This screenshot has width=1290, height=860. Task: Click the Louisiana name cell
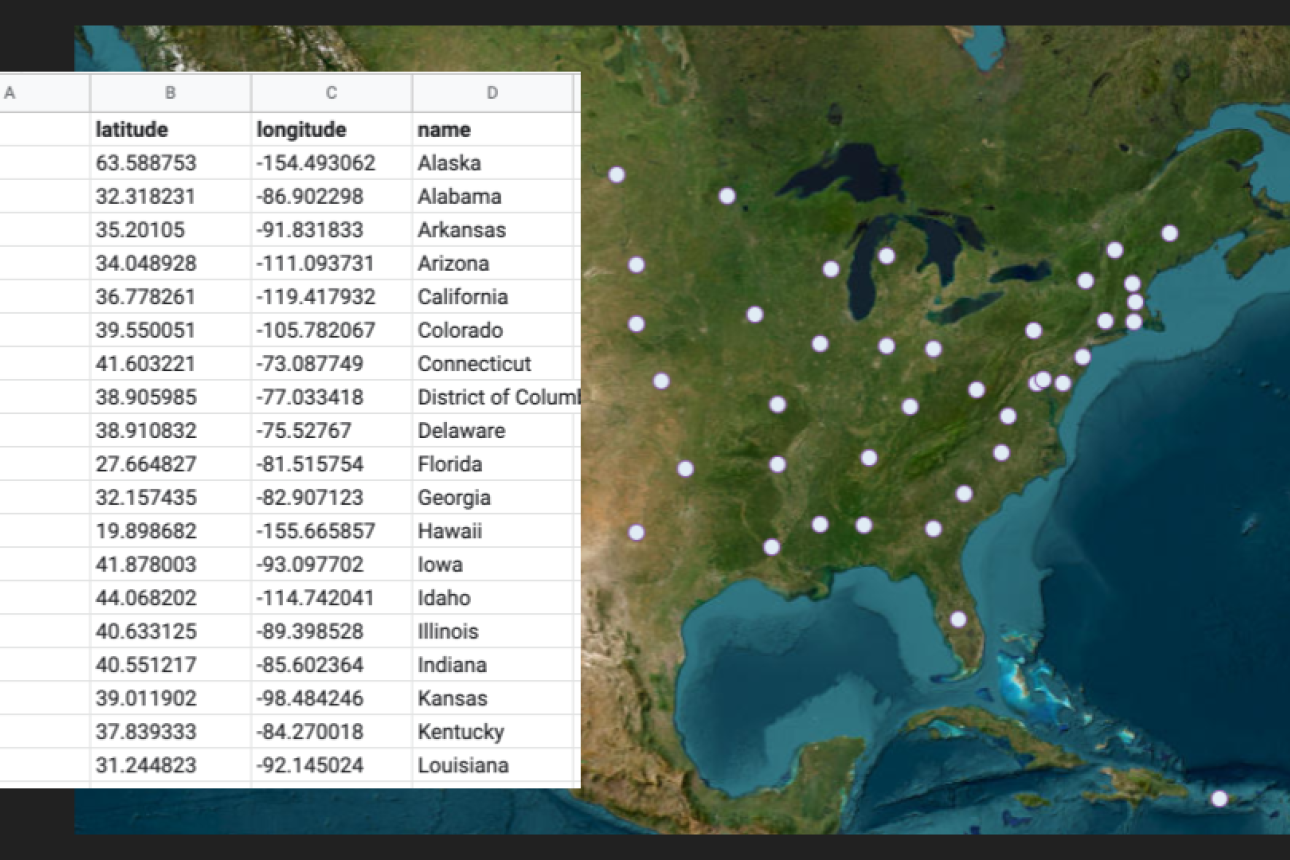click(x=494, y=765)
